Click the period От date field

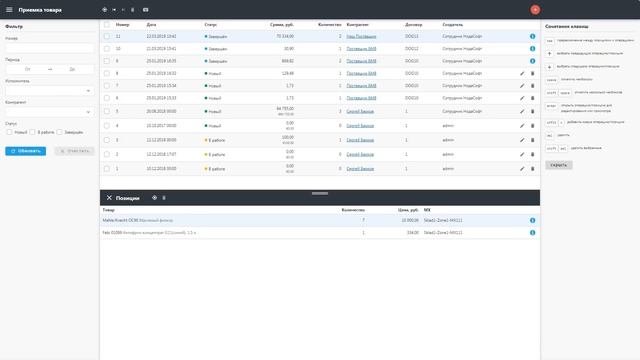click(27, 69)
